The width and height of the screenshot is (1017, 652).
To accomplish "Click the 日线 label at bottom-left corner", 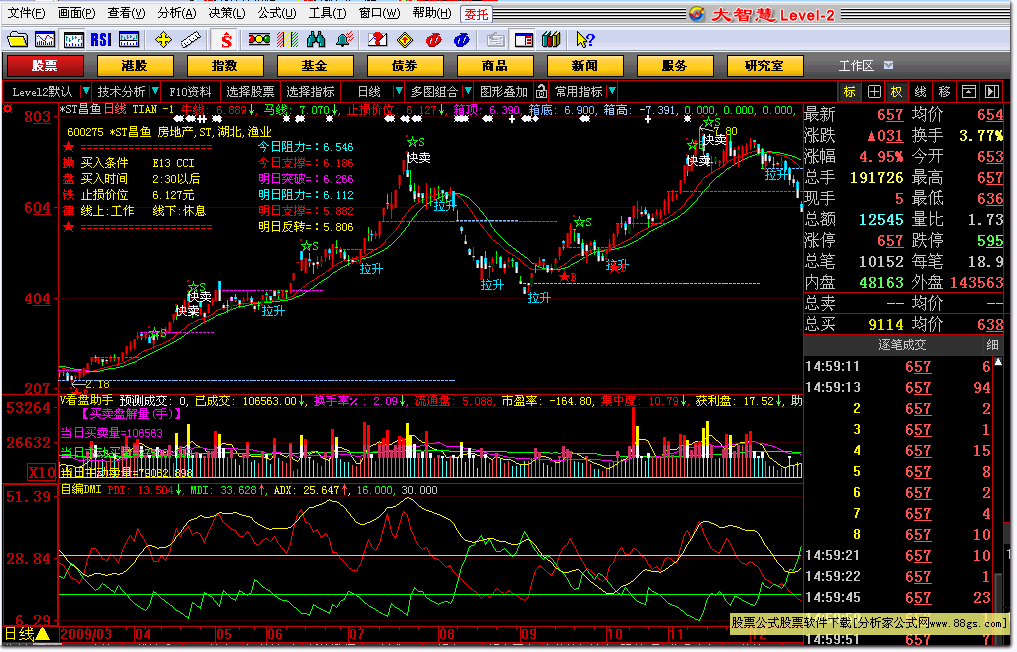I will pyautogui.click(x=20, y=634).
